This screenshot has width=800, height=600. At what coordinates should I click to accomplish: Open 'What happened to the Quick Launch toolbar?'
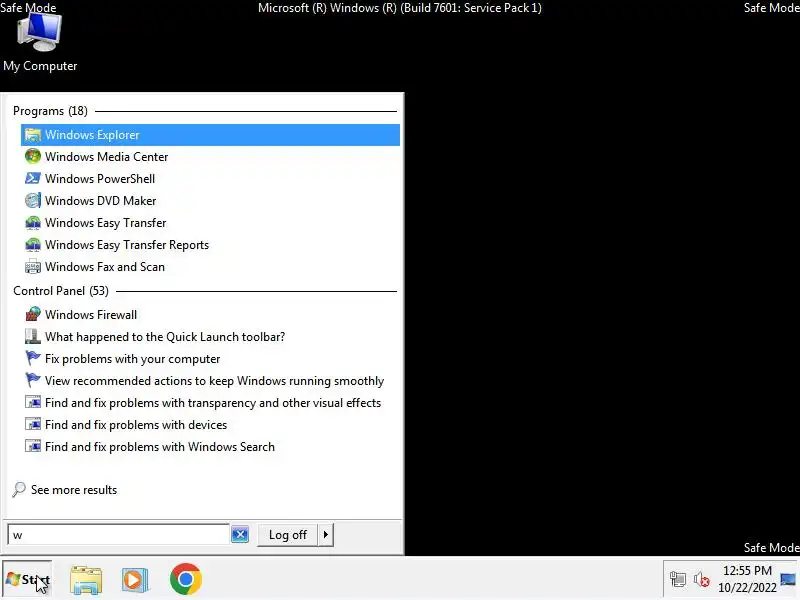[210, 336]
